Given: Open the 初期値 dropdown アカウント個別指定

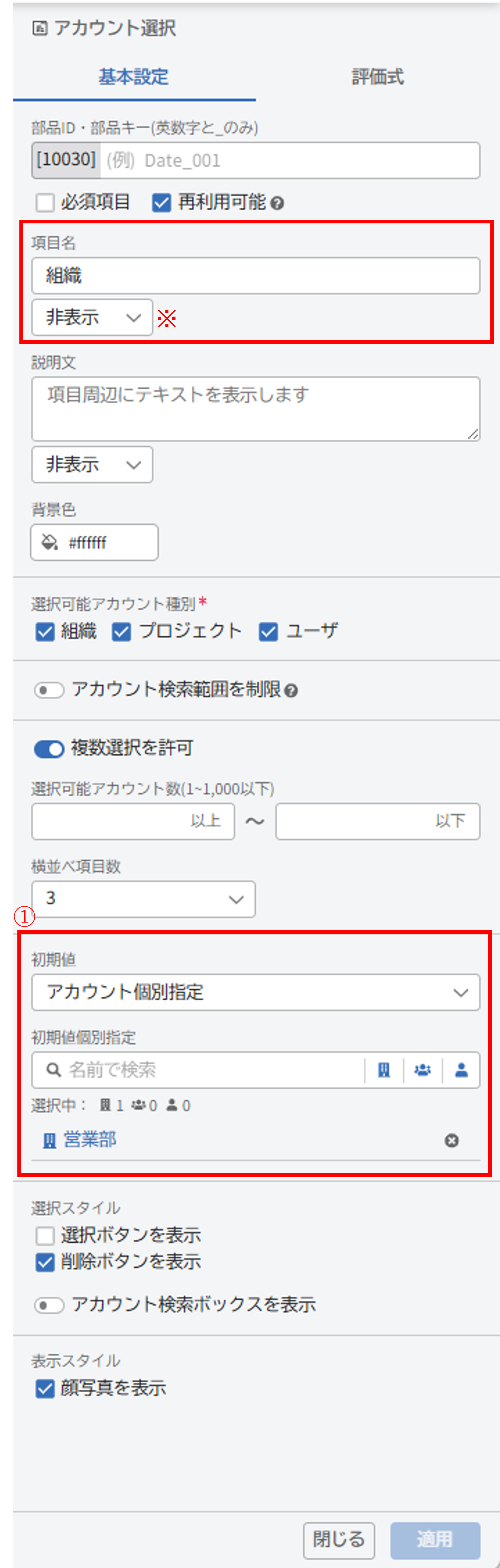Looking at the screenshot, I should point(256,992).
